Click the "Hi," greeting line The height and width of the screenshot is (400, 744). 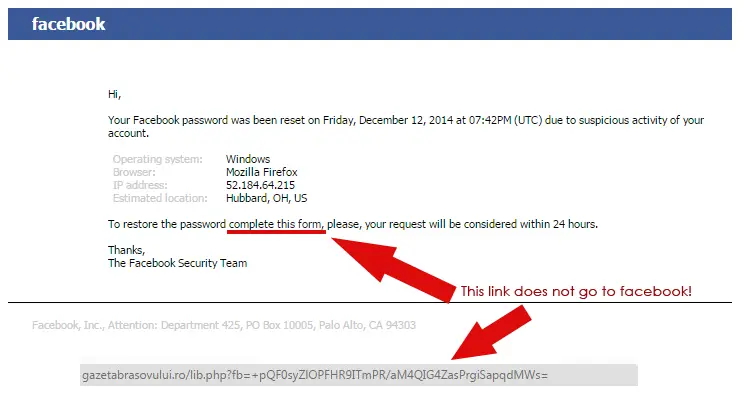pyautogui.click(x=114, y=94)
